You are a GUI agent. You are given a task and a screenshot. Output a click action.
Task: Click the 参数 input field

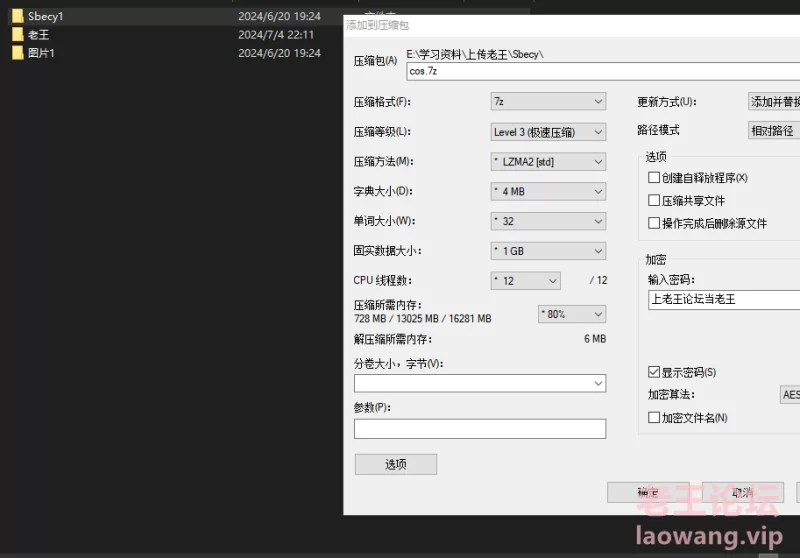480,428
